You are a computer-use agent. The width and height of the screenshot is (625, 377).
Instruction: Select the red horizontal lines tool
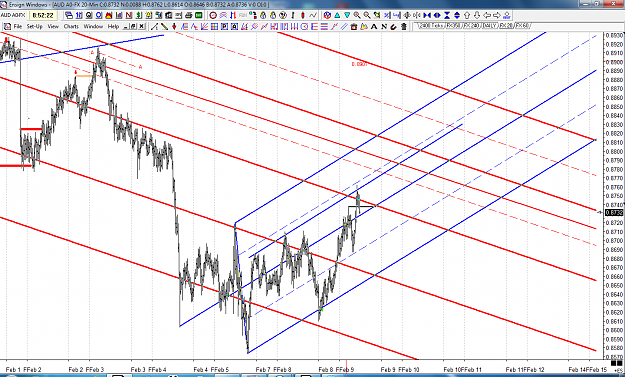tap(324, 26)
